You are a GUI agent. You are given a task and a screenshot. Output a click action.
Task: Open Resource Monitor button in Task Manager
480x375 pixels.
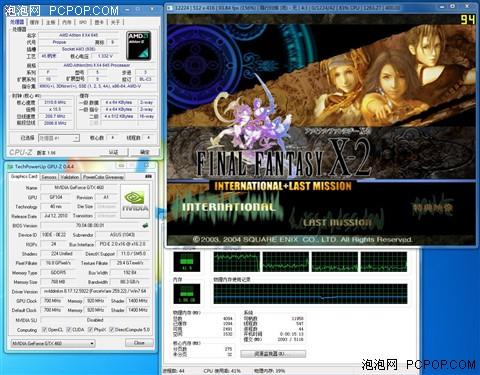pos(273,354)
